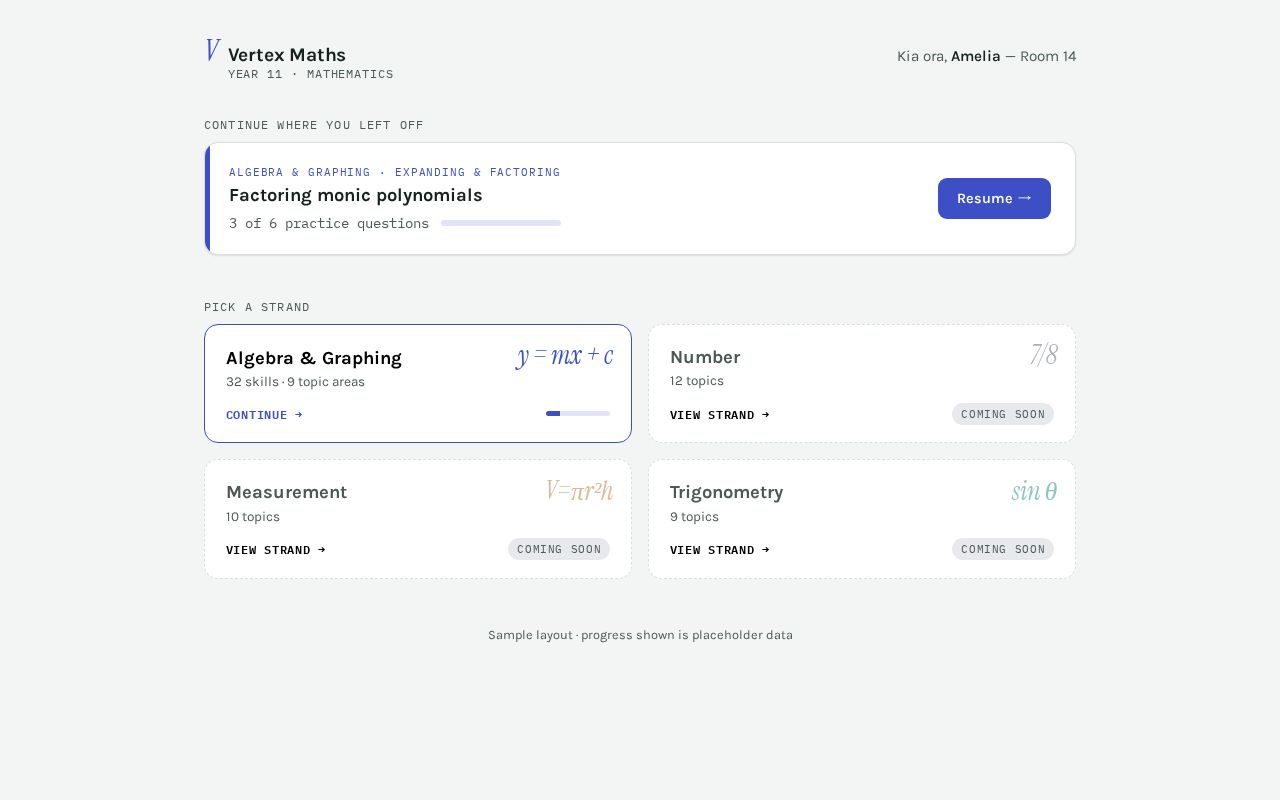Click the 32 skills · 9 topic areas text
Image resolution: width=1280 pixels, height=800 pixels.
[295, 382]
